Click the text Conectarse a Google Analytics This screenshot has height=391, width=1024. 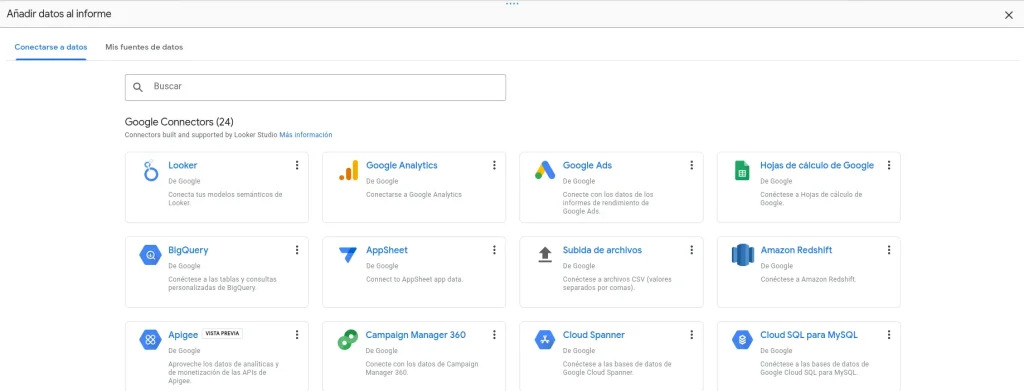click(413, 195)
